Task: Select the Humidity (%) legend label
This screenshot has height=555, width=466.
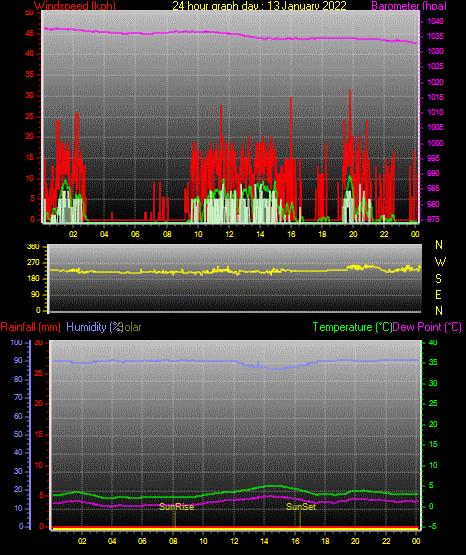Action: pyautogui.click(x=94, y=327)
